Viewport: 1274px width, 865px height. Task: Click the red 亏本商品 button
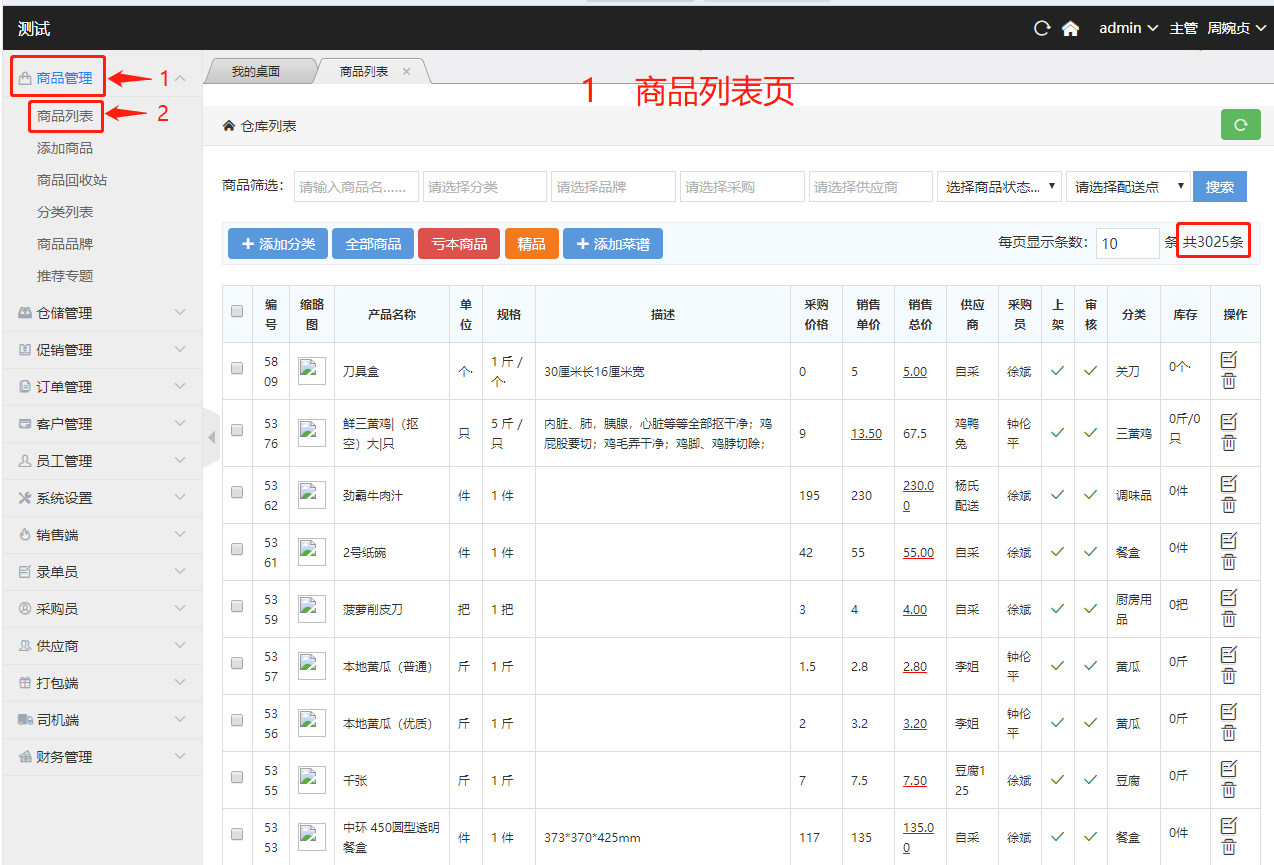click(x=459, y=244)
